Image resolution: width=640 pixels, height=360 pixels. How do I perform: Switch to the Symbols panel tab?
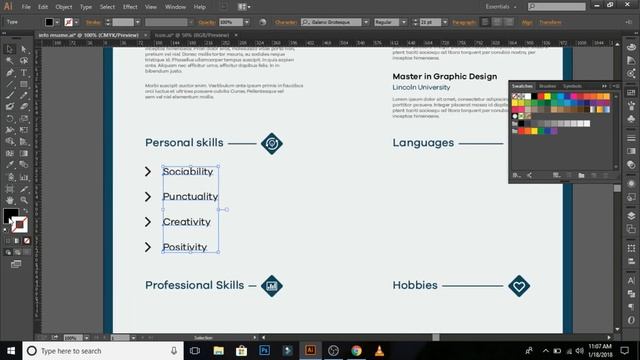[572, 86]
